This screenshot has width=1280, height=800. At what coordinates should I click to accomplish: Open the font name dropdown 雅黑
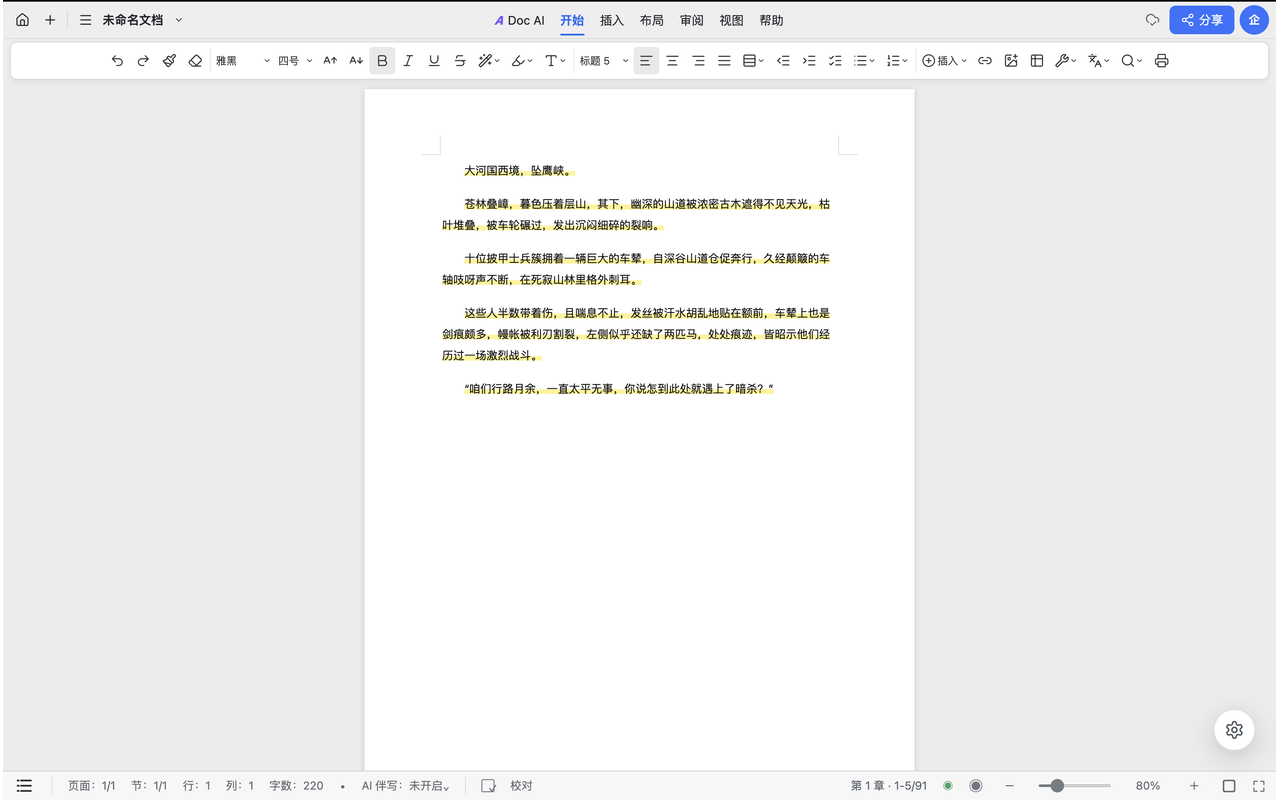pyautogui.click(x=243, y=61)
